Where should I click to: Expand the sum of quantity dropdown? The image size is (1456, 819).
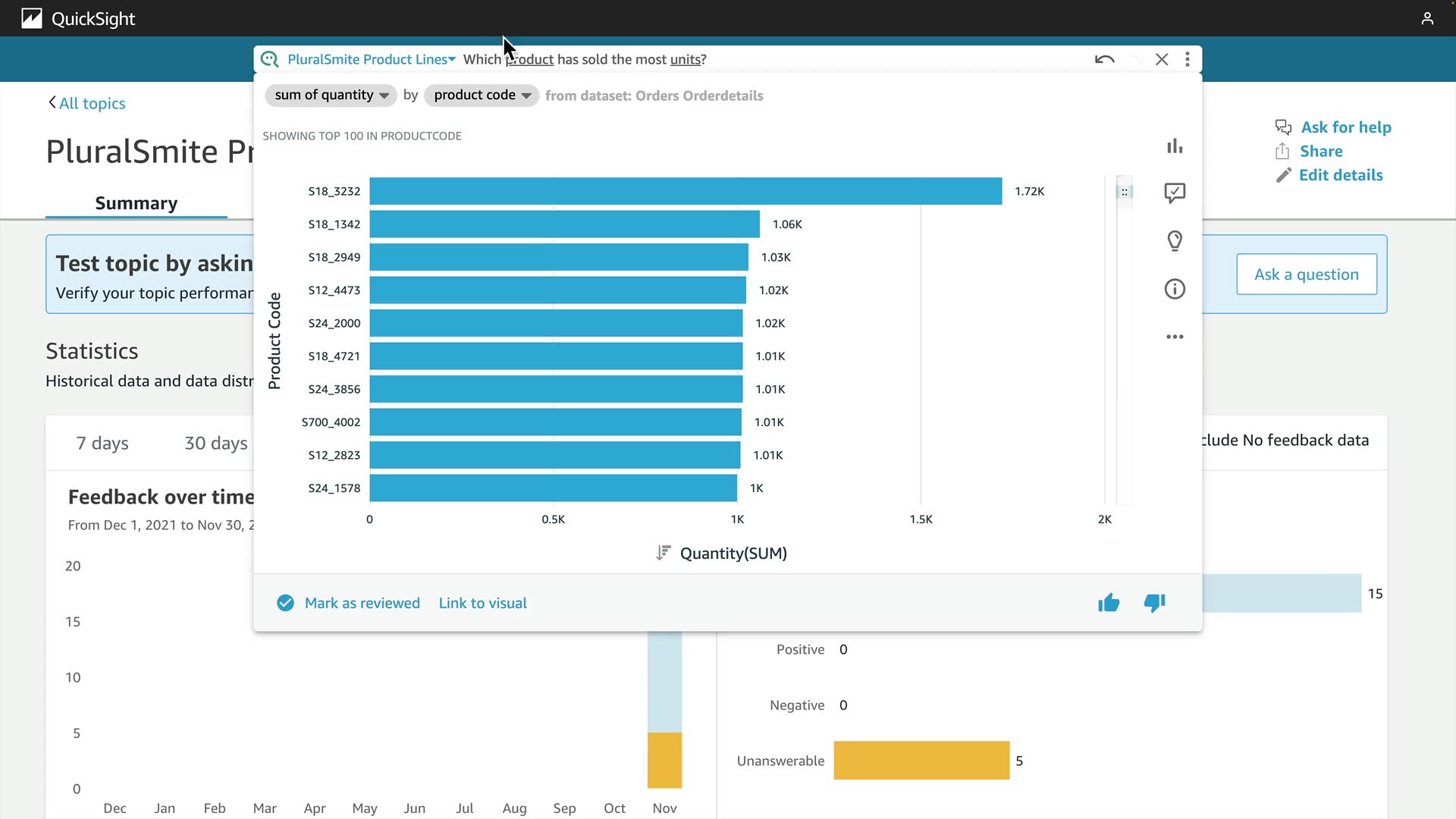(x=331, y=95)
